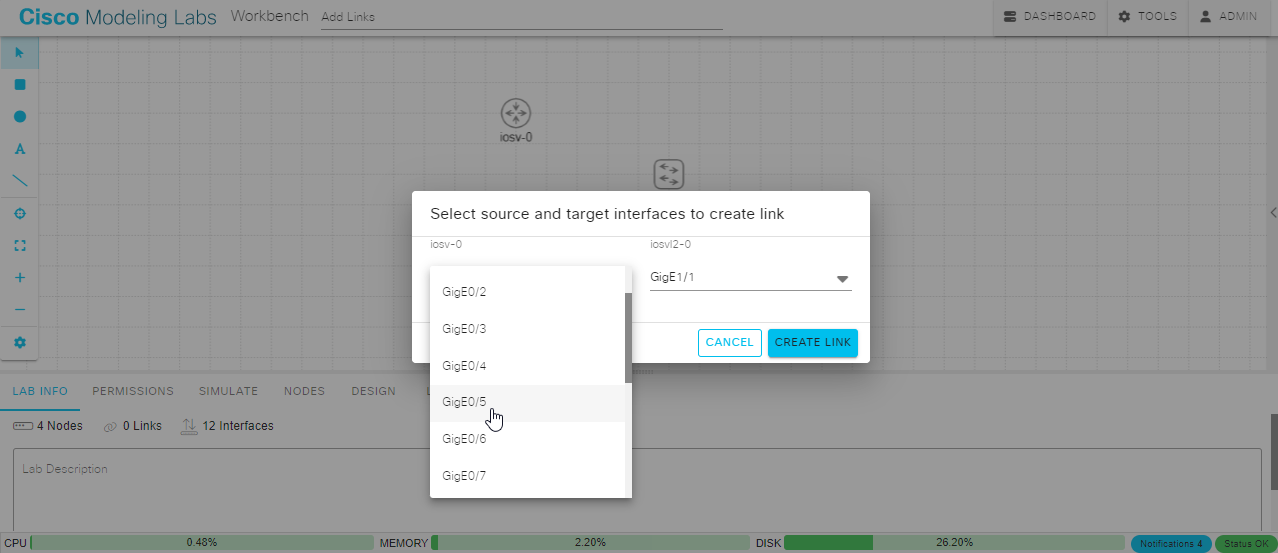The width and height of the screenshot is (1278, 553).
Task: Zoom out with the minus icon
Action: coord(19,310)
